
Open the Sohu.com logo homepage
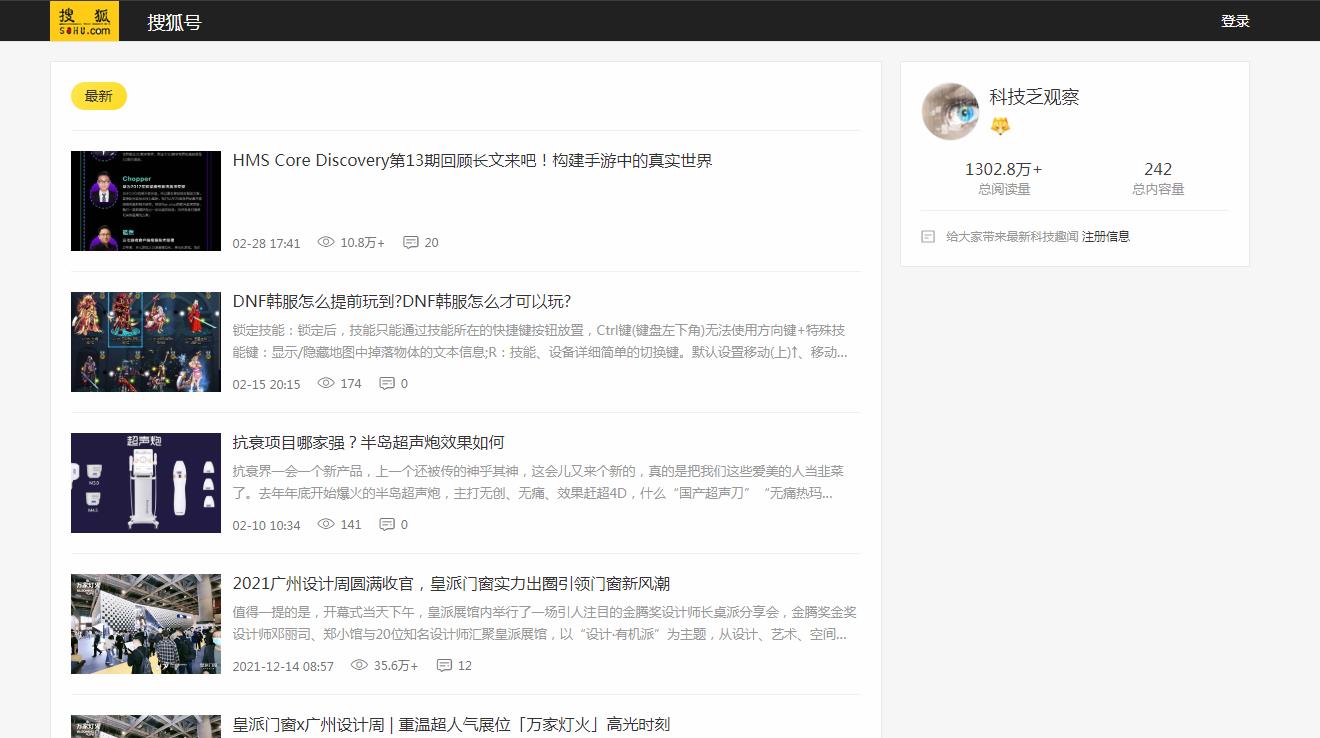[84, 20]
